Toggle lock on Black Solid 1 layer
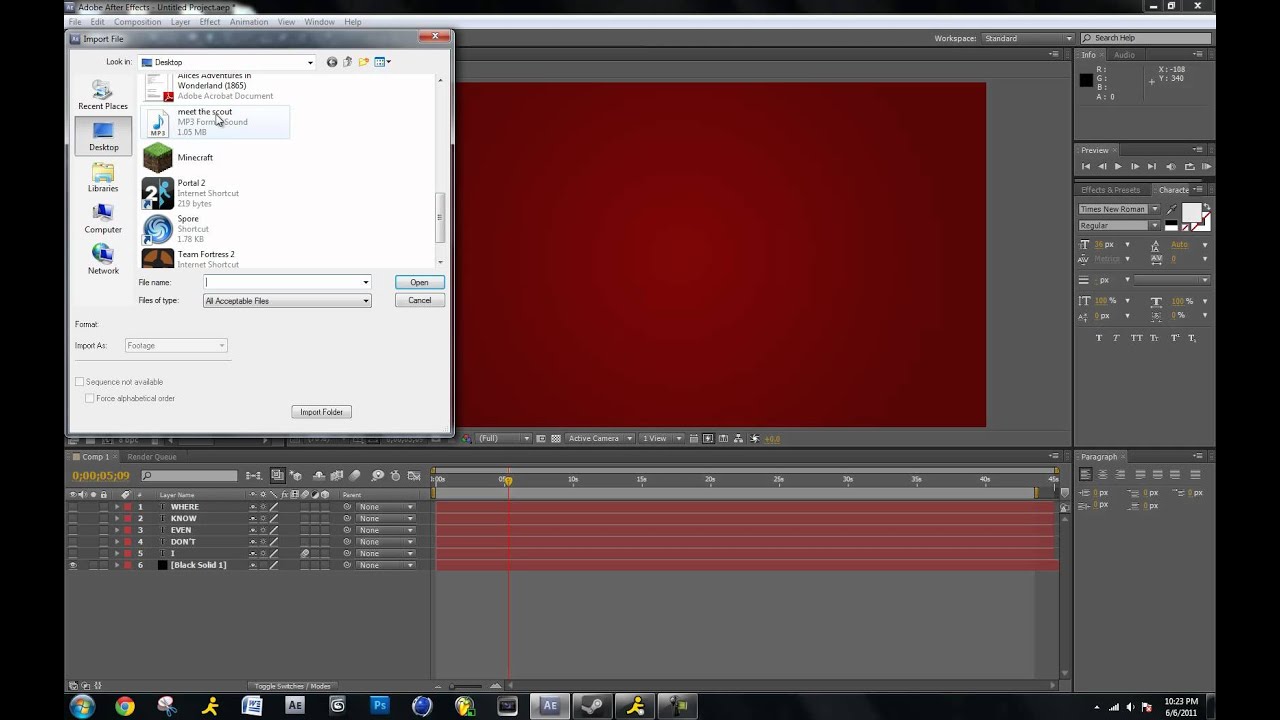This screenshot has width=1280, height=720. 103,565
